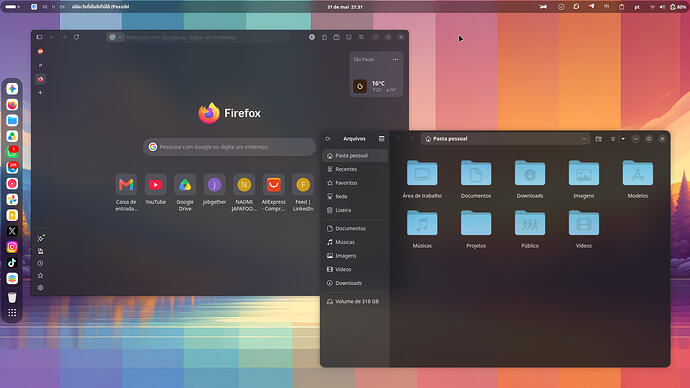The width and height of the screenshot is (690, 388).
Task: Launch TikTok from the dock
Action: [x=12, y=263]
